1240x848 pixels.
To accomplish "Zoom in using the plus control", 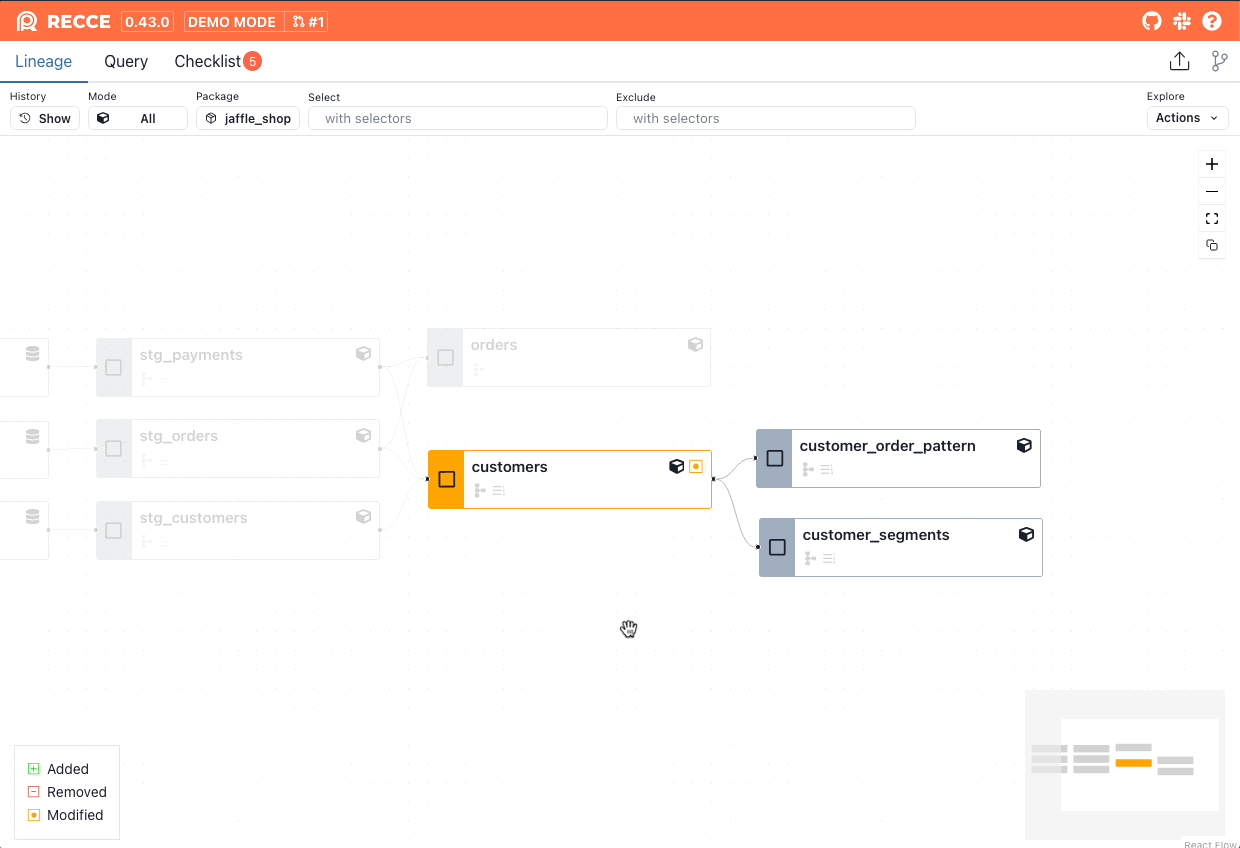I will pyautogui.click(x=1211, y=164).
